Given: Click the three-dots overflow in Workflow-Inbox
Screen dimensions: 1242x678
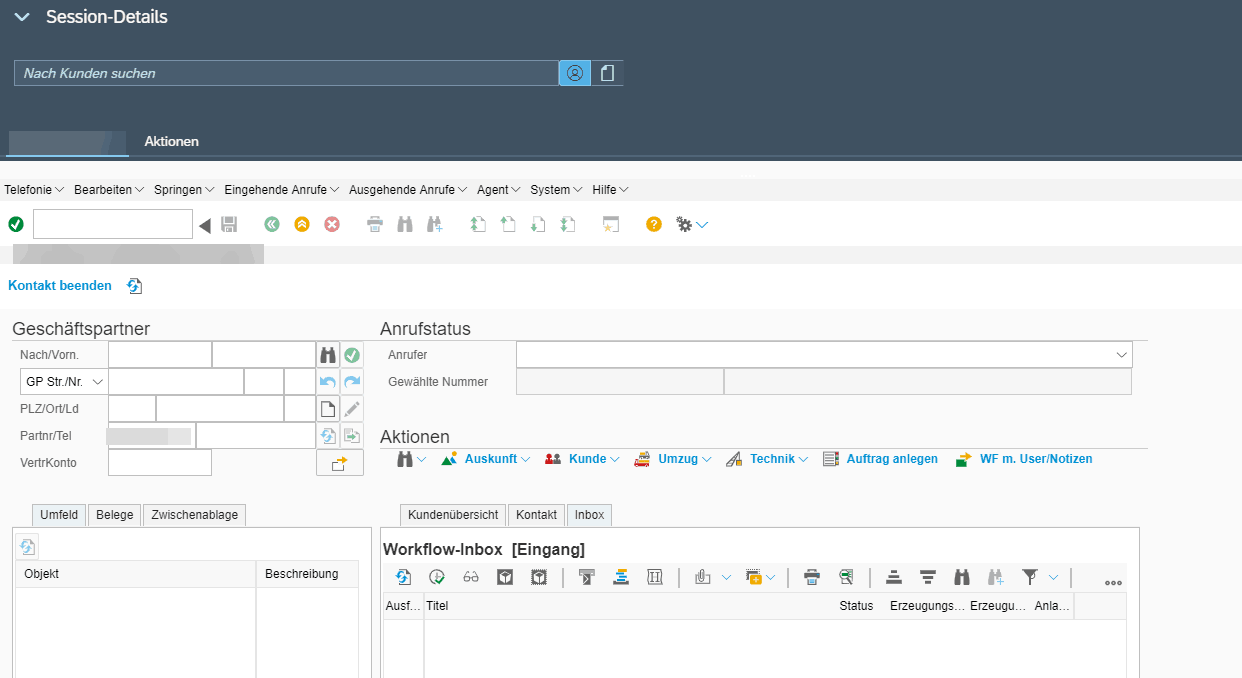Looking at the screenshot, I should click(1113, 582).
